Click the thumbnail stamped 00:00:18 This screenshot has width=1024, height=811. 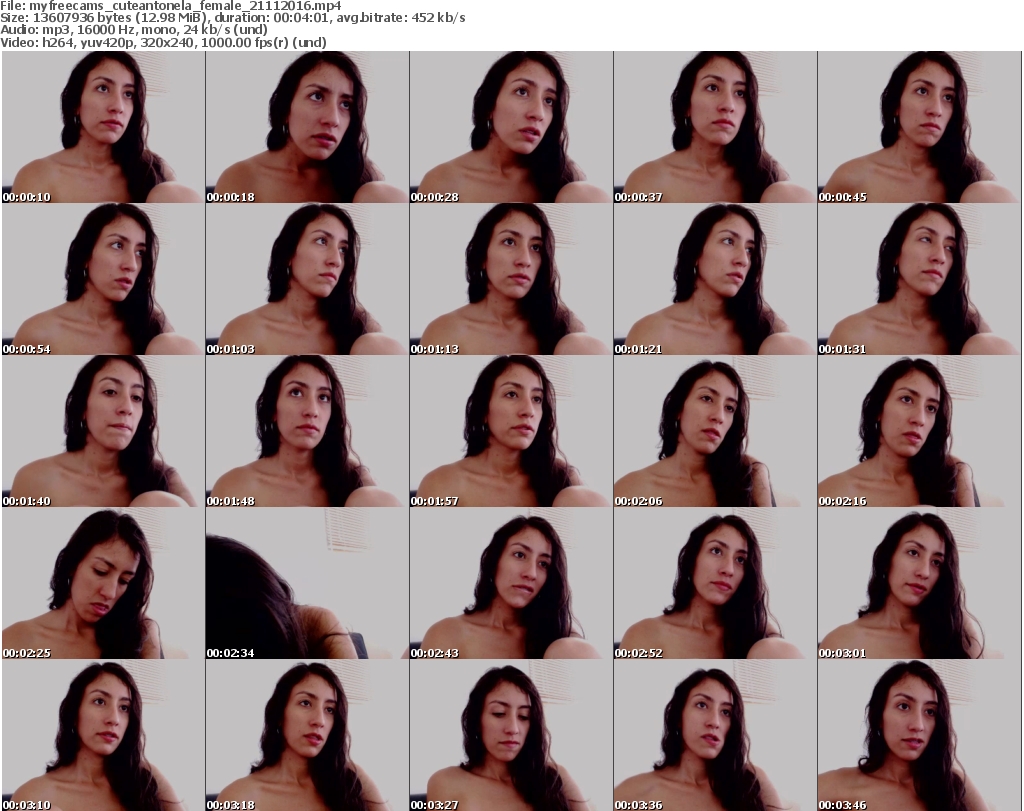tap(307, 127)
